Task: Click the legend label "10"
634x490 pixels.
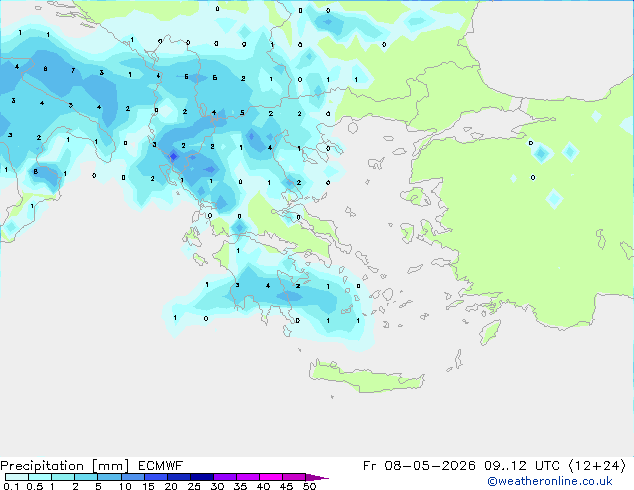Action: point(125,486)
